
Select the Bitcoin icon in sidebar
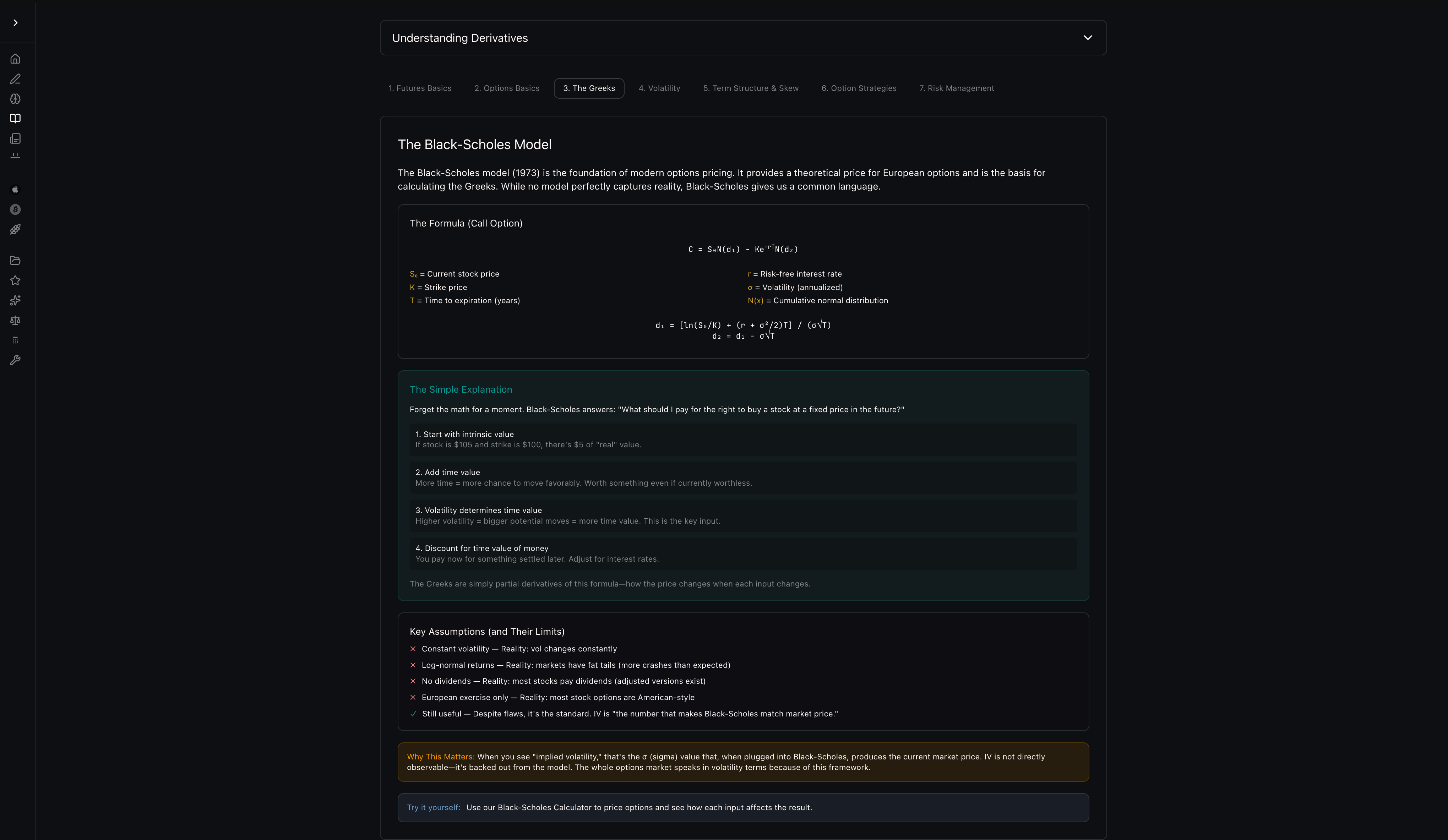(x=16, y=210)
